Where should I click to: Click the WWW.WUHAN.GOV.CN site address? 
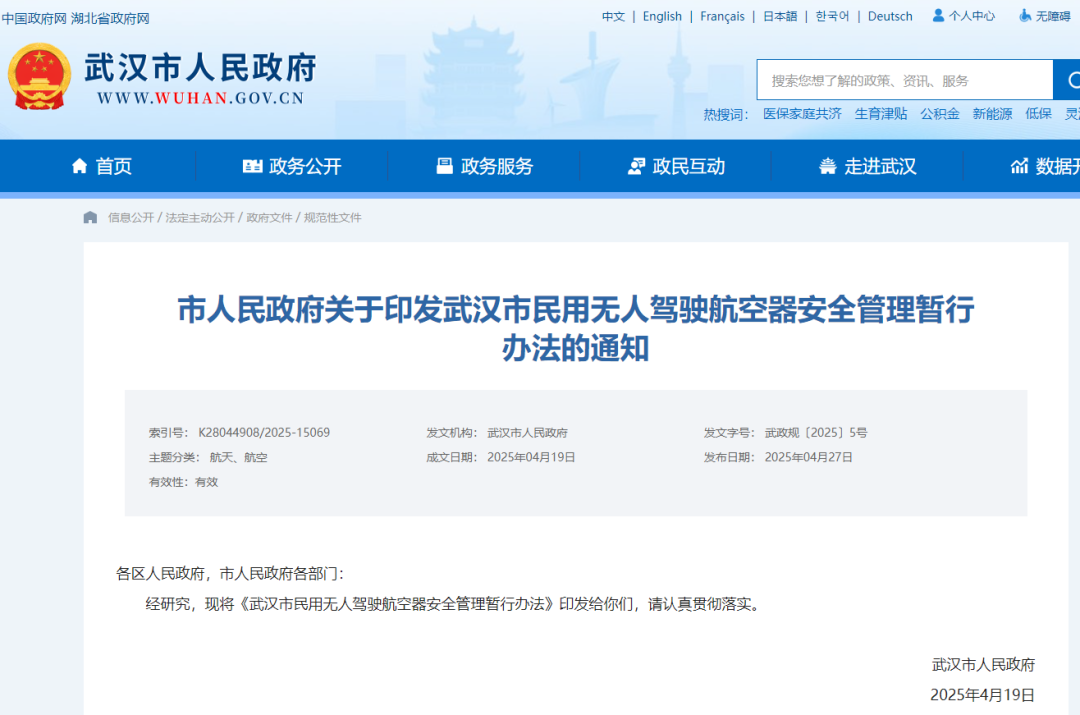200,99
